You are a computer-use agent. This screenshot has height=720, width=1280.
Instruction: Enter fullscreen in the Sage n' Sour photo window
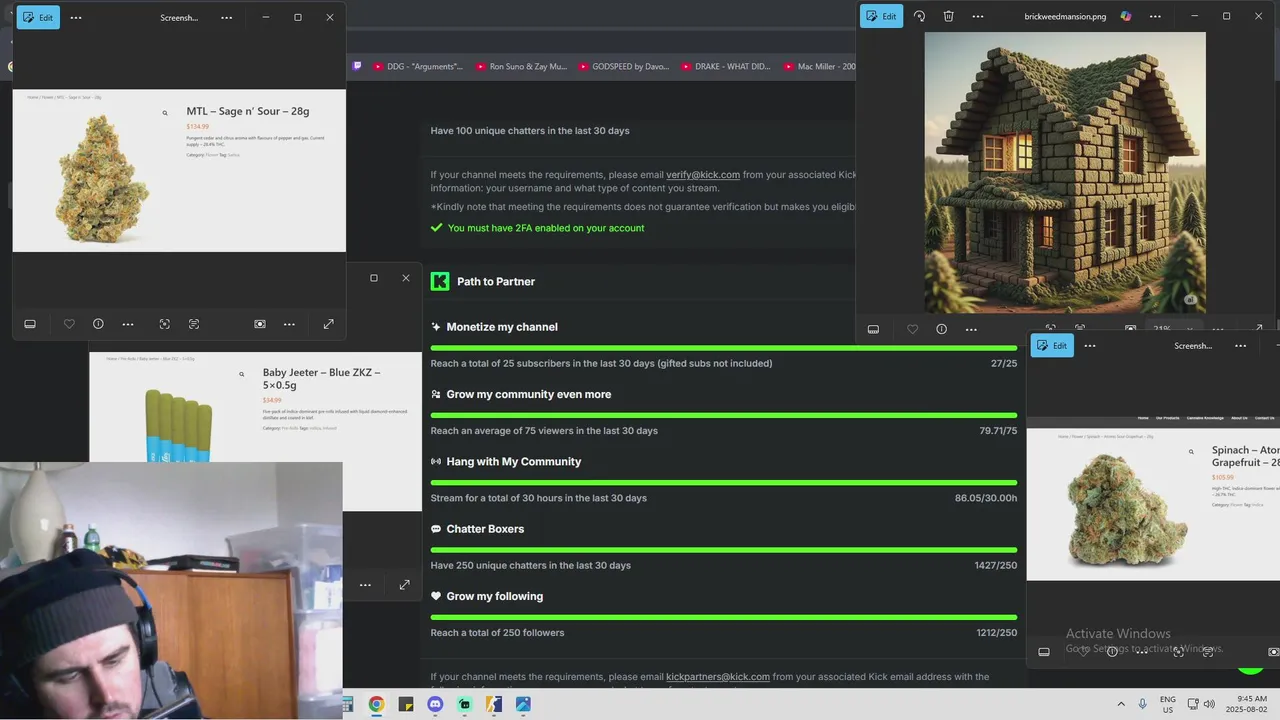coord(328,324)
